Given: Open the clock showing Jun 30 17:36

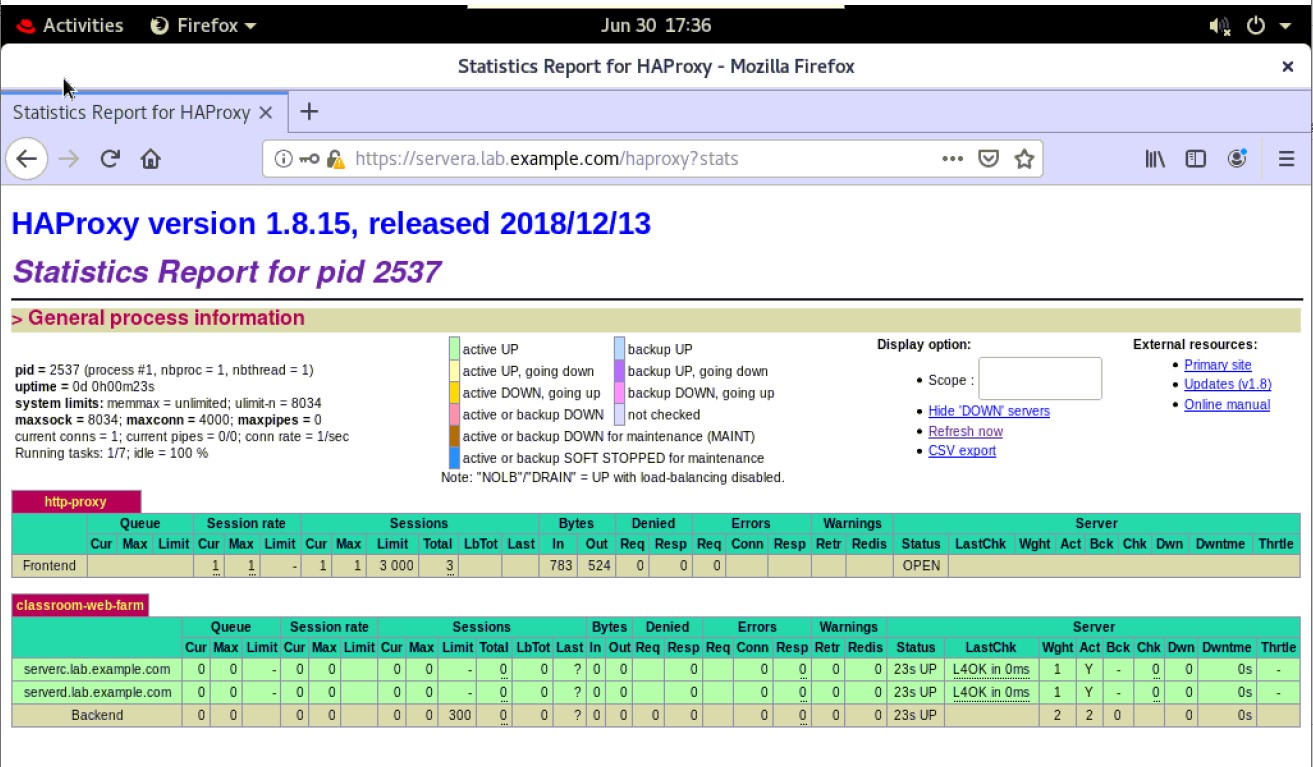Looking at the screenshot, I should [656, 25].
